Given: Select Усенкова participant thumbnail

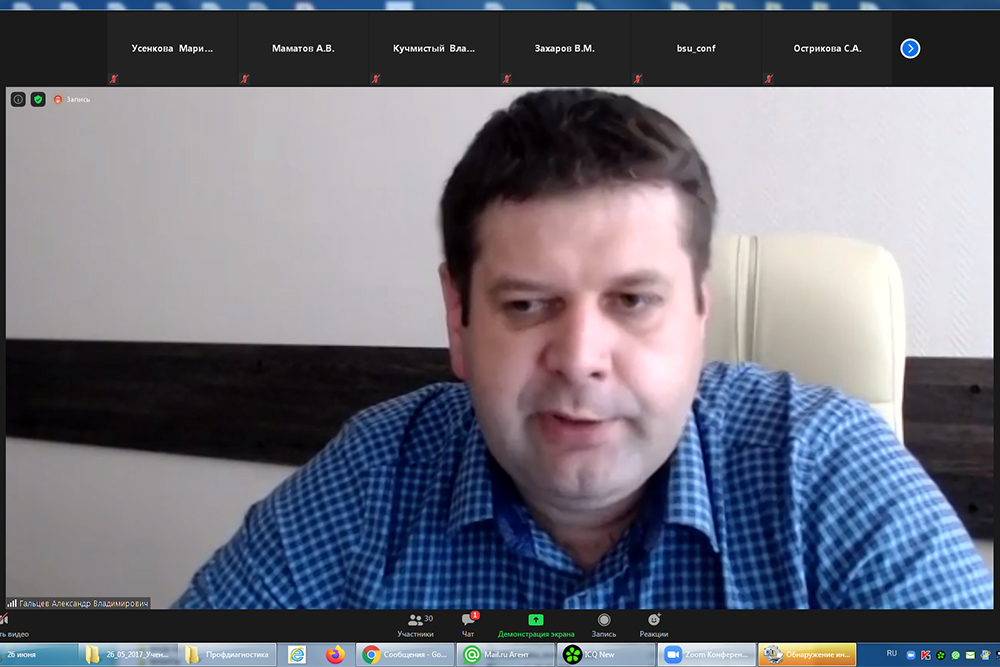Looking at the screenshot, I should tap(172, 48).
